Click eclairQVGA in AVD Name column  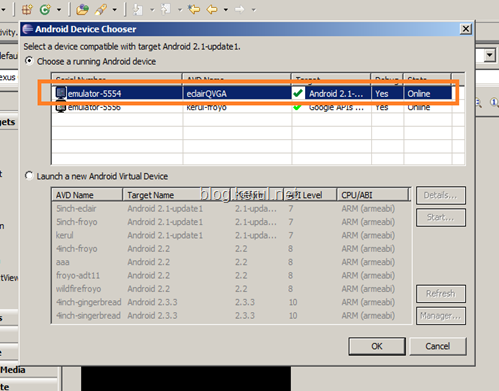207,94
